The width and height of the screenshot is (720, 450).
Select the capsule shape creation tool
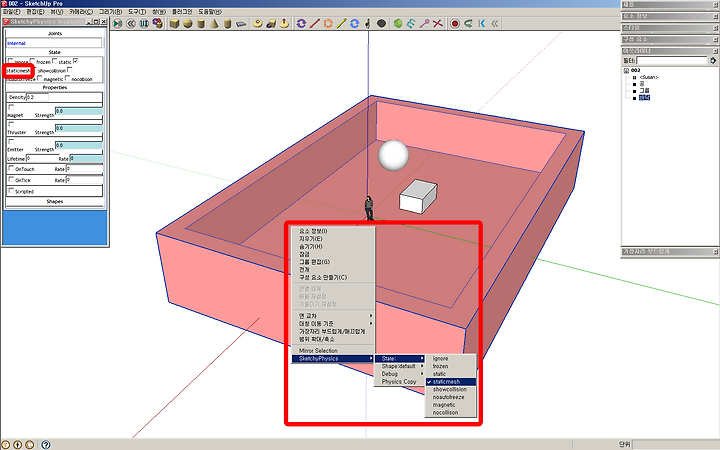click(x=228, y=23)
